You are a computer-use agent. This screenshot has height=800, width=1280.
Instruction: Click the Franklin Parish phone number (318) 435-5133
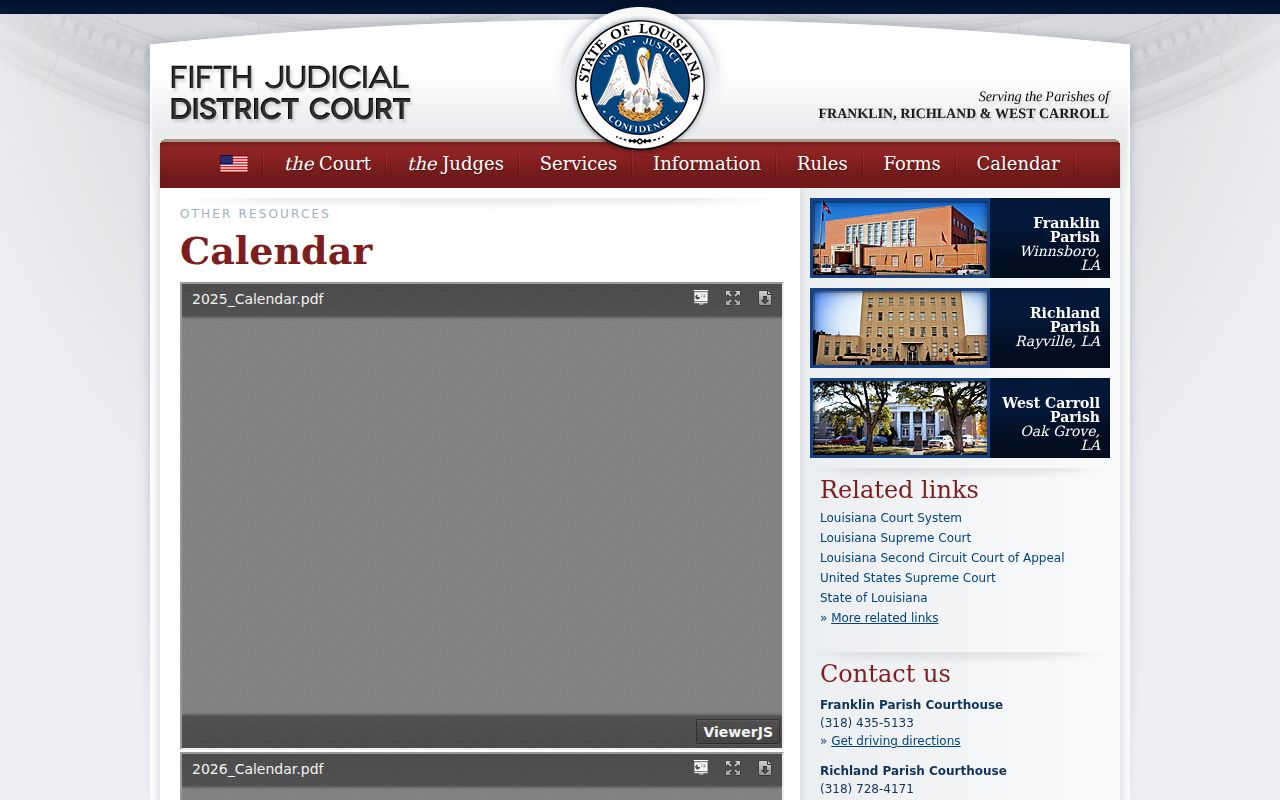pyautogui.click(x=867, y=723)
